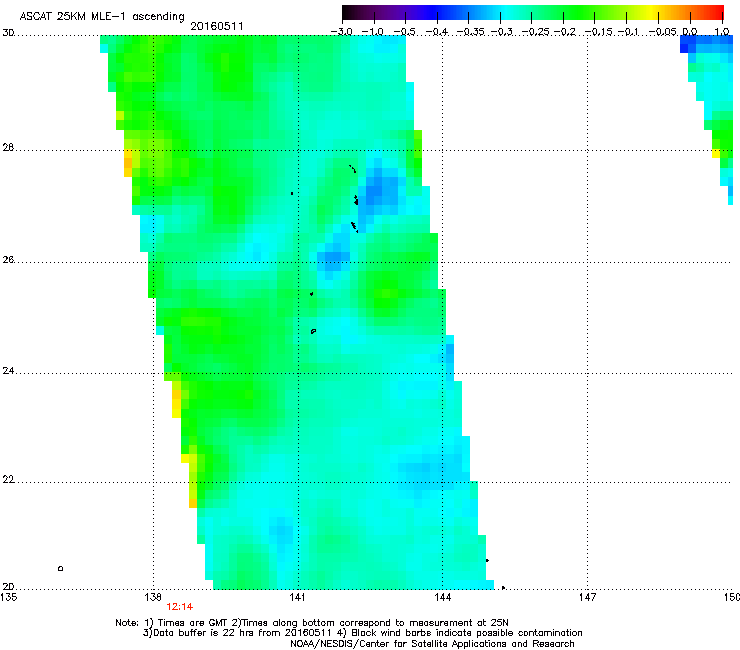Click the 'NOAA/NESDIS/Center for Satellite Applications and Research' credit

point(432,644)
